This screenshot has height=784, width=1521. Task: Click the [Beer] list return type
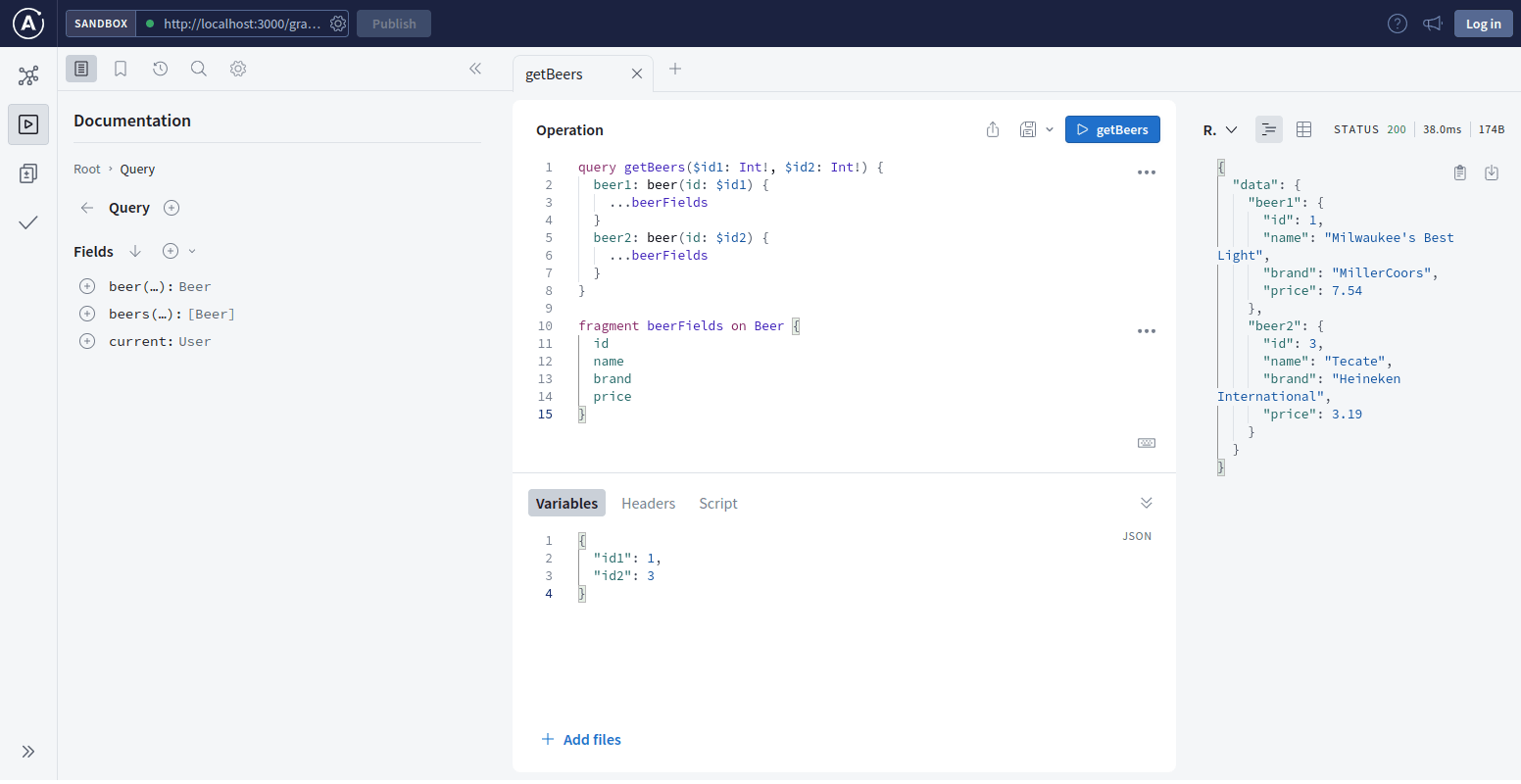[x=211, y=314]
